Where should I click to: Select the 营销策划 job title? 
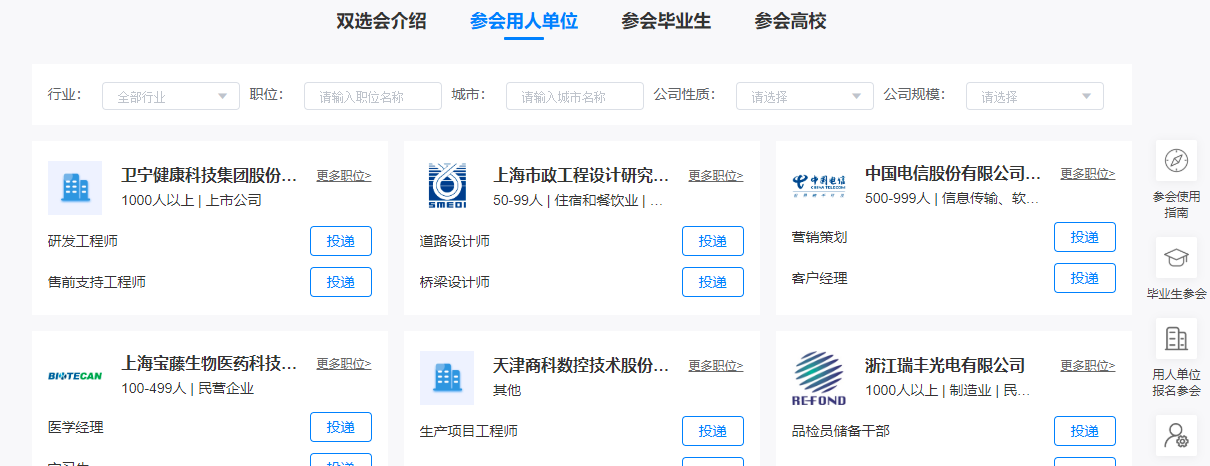tap(819, 237)
